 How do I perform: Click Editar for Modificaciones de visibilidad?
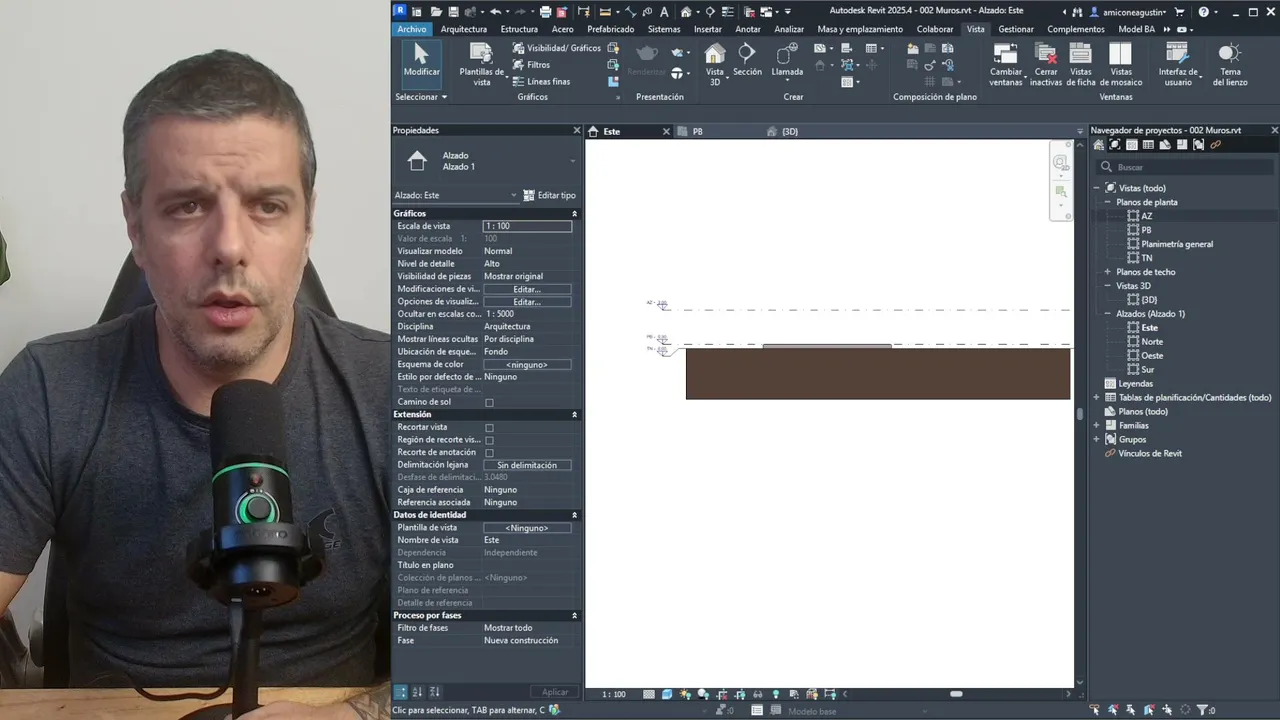pos(527,289)
